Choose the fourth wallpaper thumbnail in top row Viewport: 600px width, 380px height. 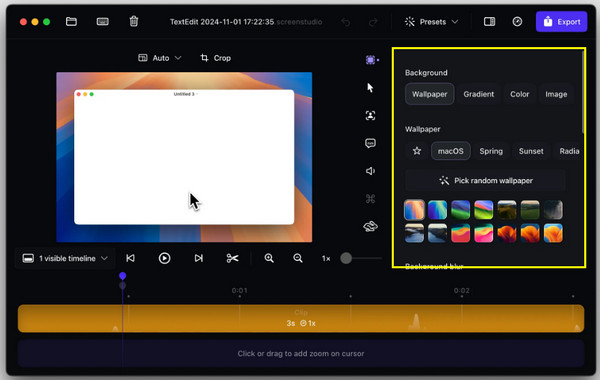pyautogui.click(x=484, y=210)
